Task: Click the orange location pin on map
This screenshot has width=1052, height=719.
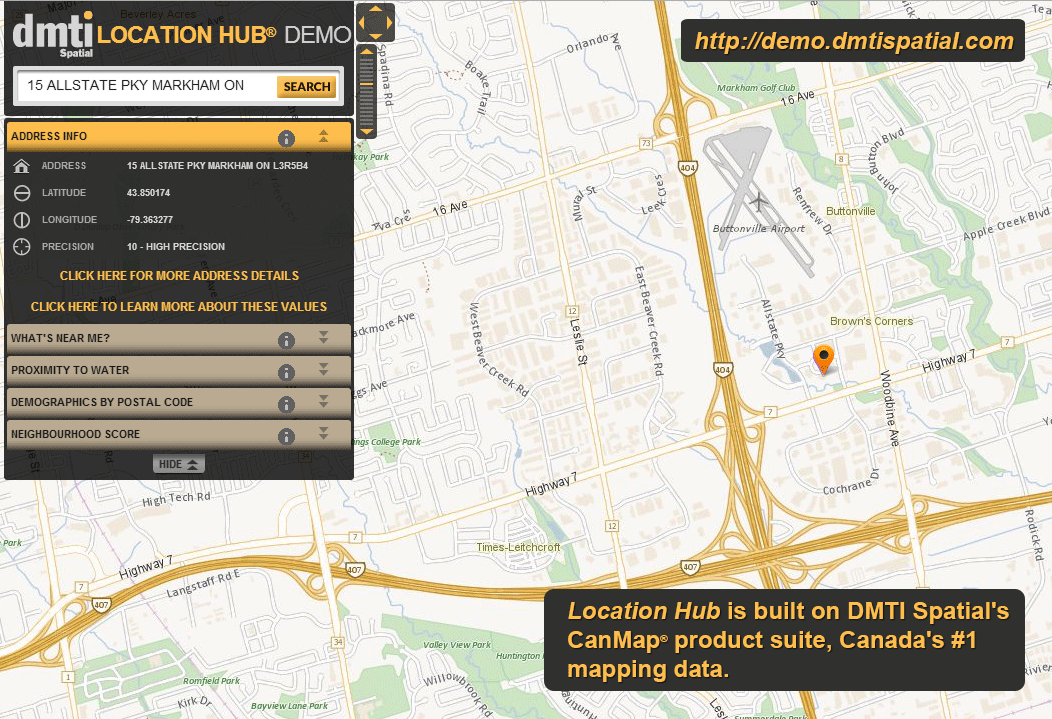Action: 823,357
